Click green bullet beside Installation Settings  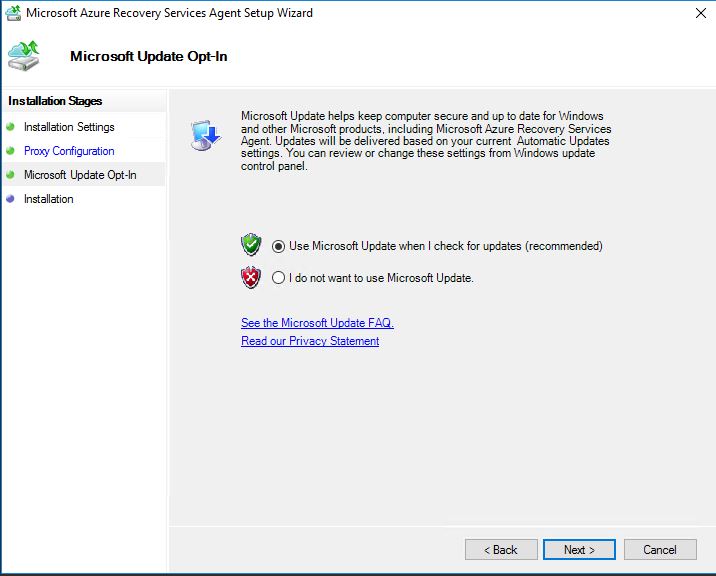[x=11, y=127]
